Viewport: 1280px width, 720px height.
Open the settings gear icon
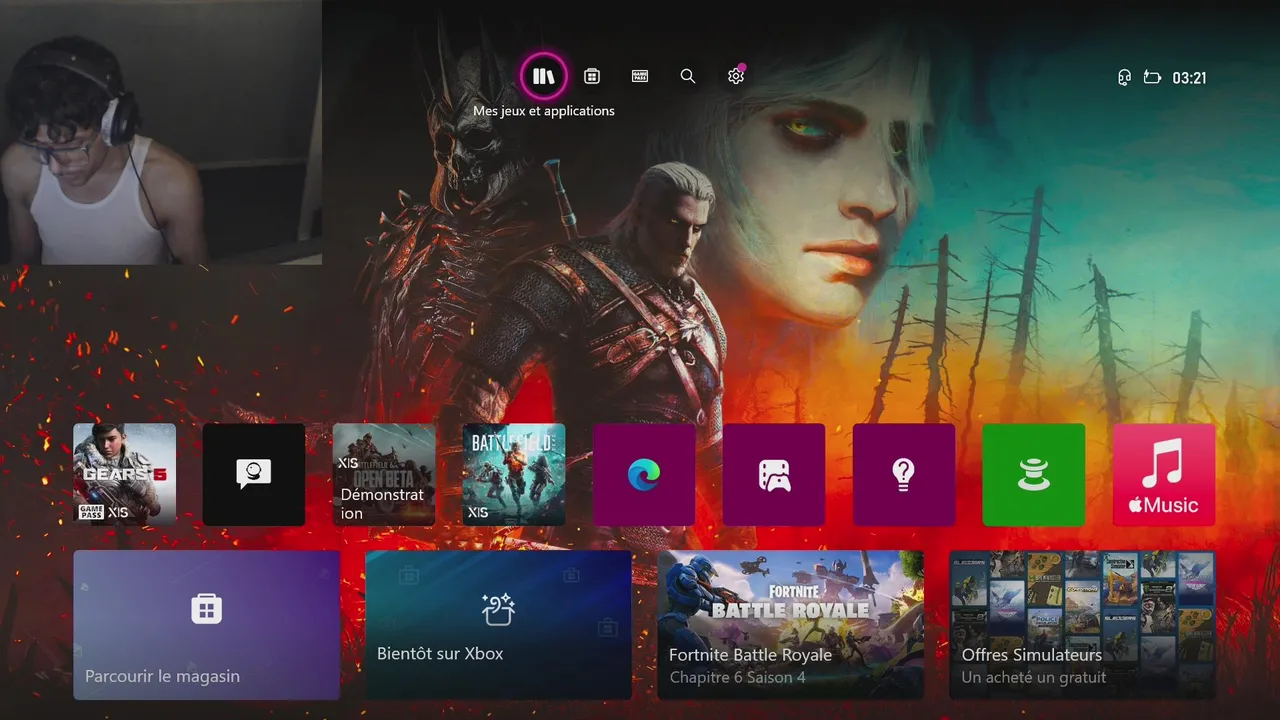click(736, 76)
